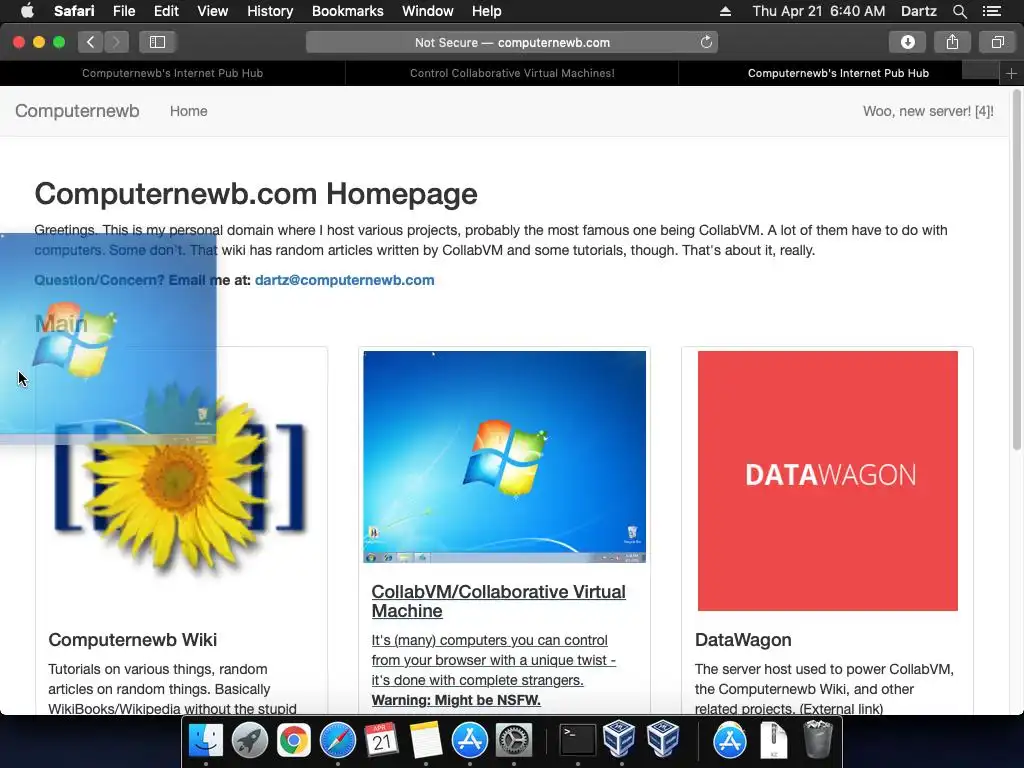Image resolution: width=1024 pixels, height=768 pixels.
Task: Select the active Computernewb's Internet Pub Hub tab
Action: pos(839,73)
